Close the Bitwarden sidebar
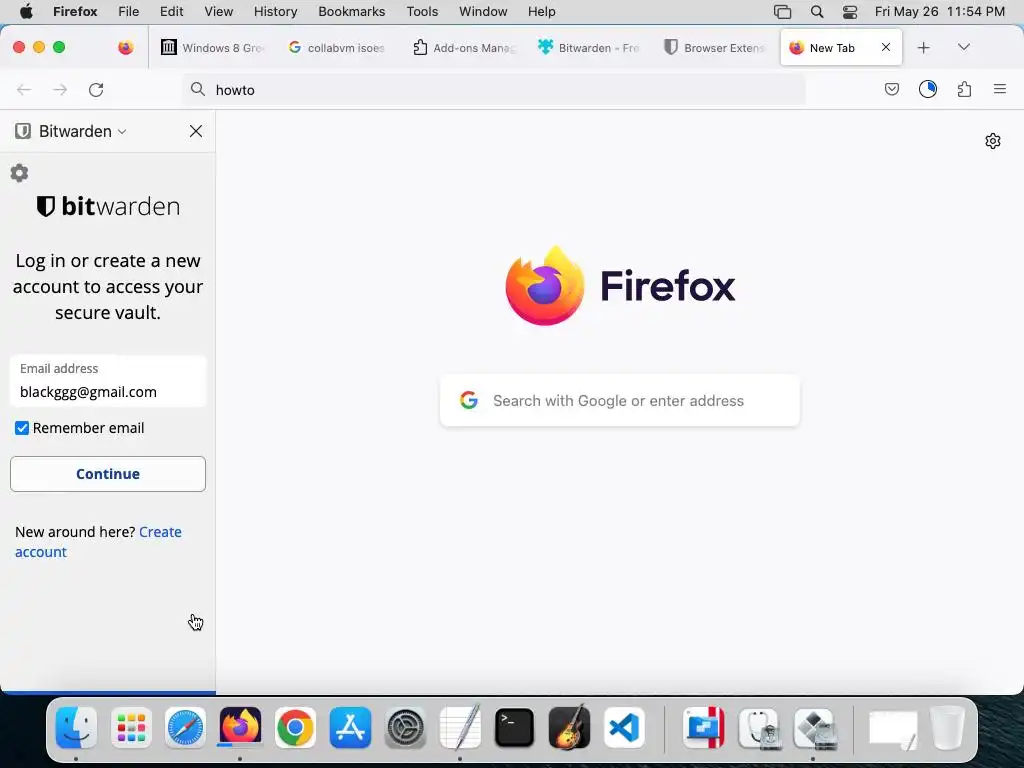 pyautogui.click(x=196, y=131)
